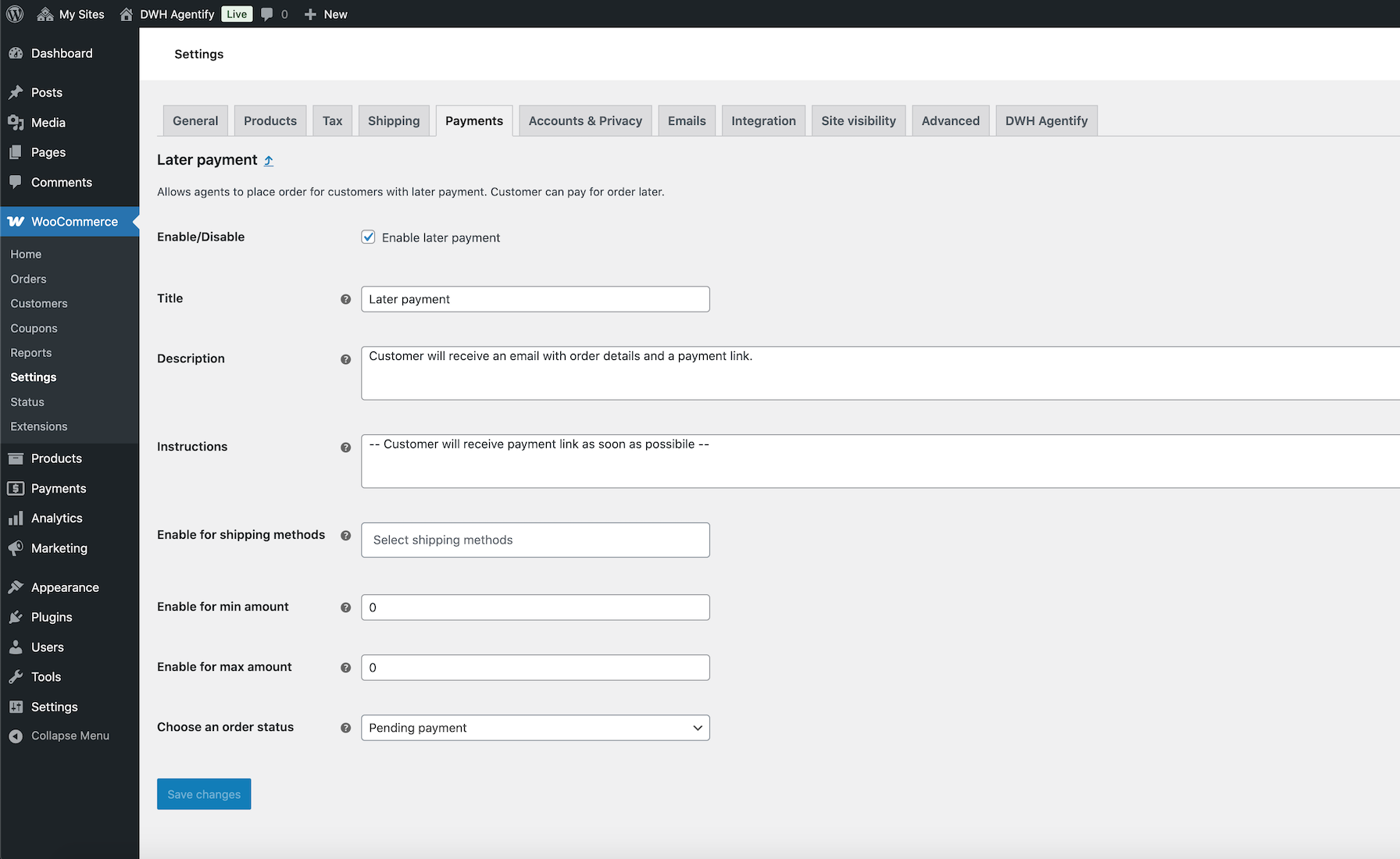The height and width of the screenshot is (859, 1400).
Task: Switch to the DWH Agentify tab
Action: (1046, 121)
